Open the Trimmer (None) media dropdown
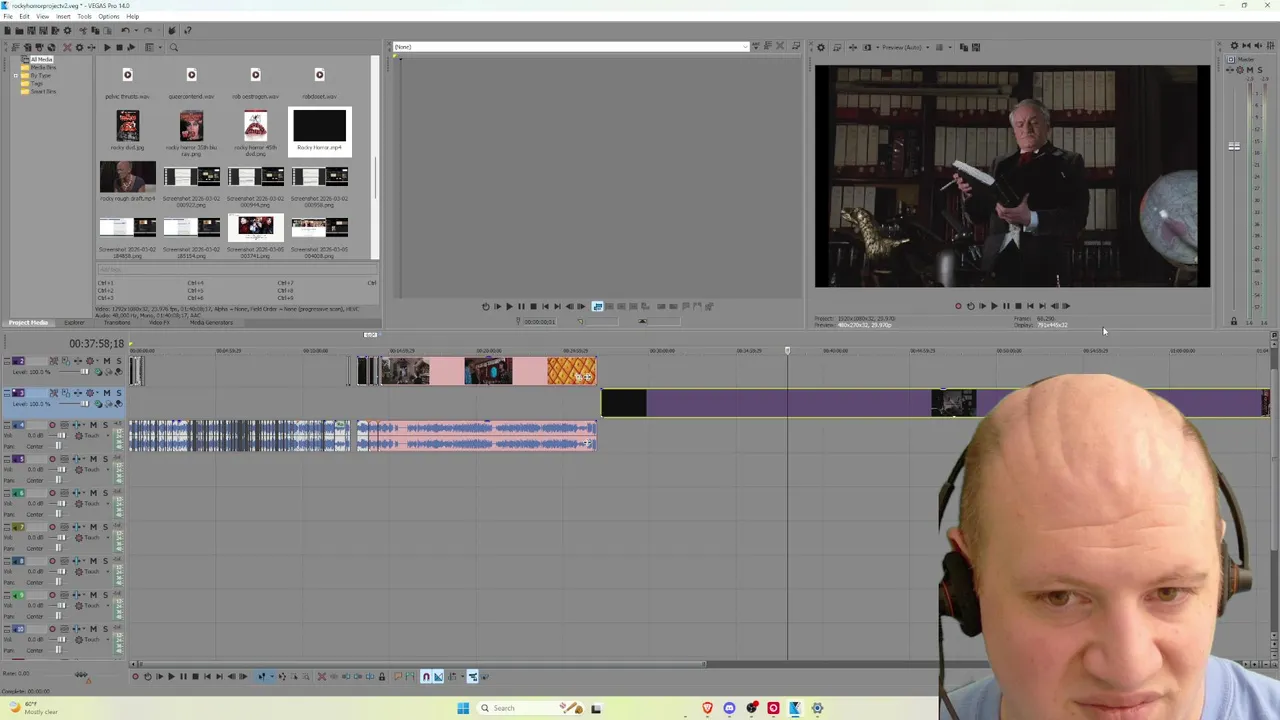The height and width of the screenshot is (720, 1280). tap(743, 47)
